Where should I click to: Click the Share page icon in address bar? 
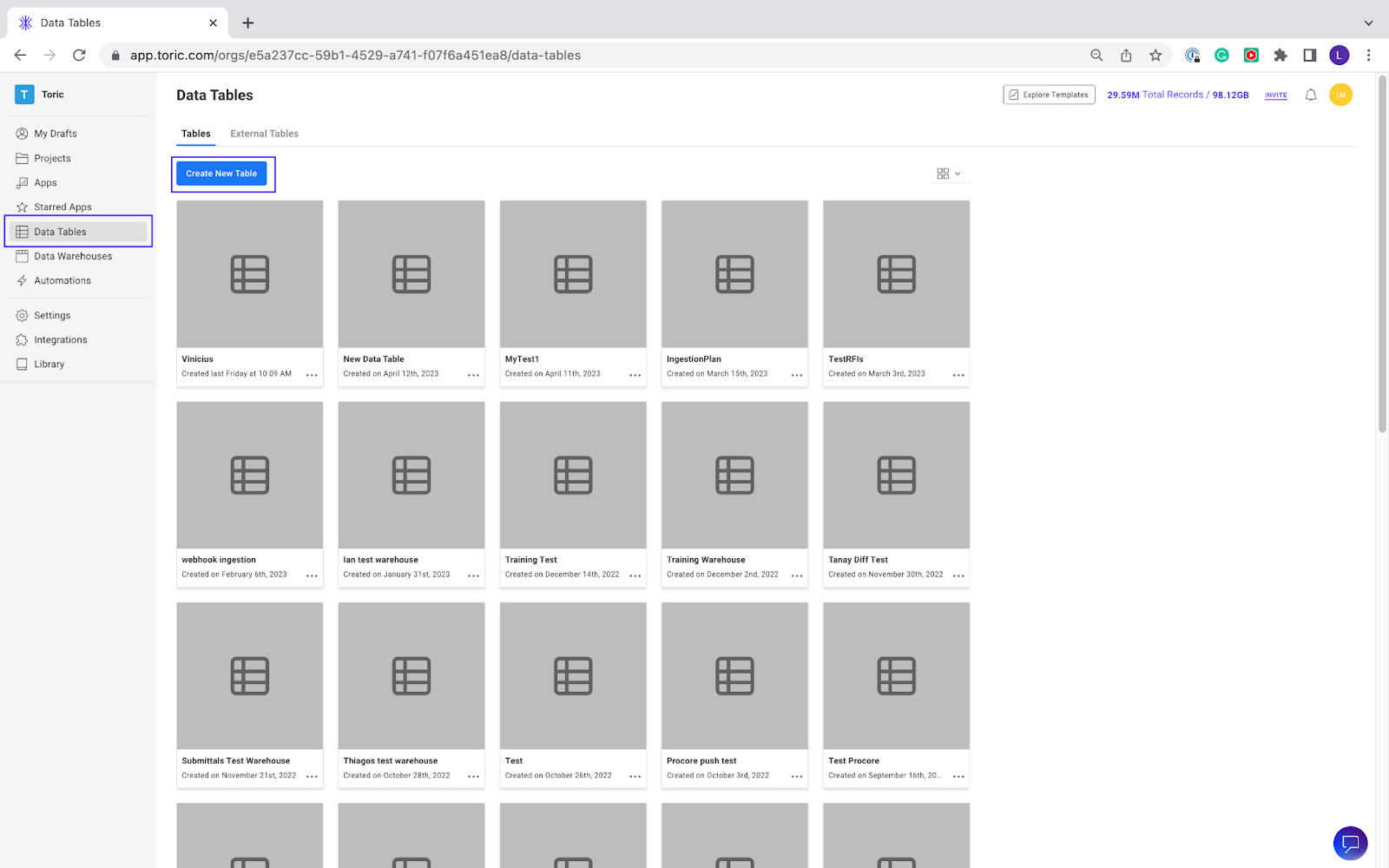click(1126, 55)
